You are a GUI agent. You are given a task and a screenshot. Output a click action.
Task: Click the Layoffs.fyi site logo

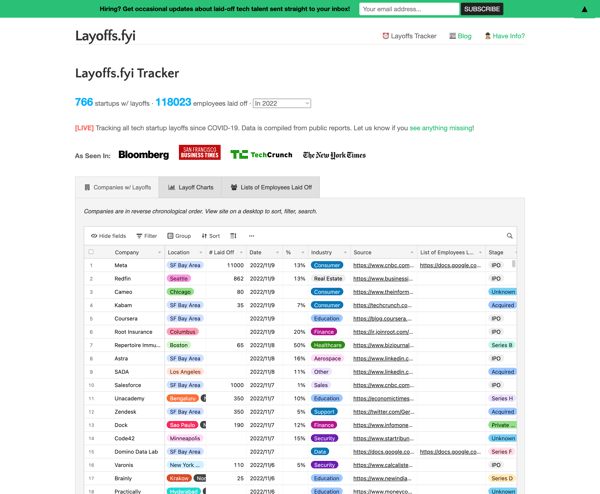105,36
